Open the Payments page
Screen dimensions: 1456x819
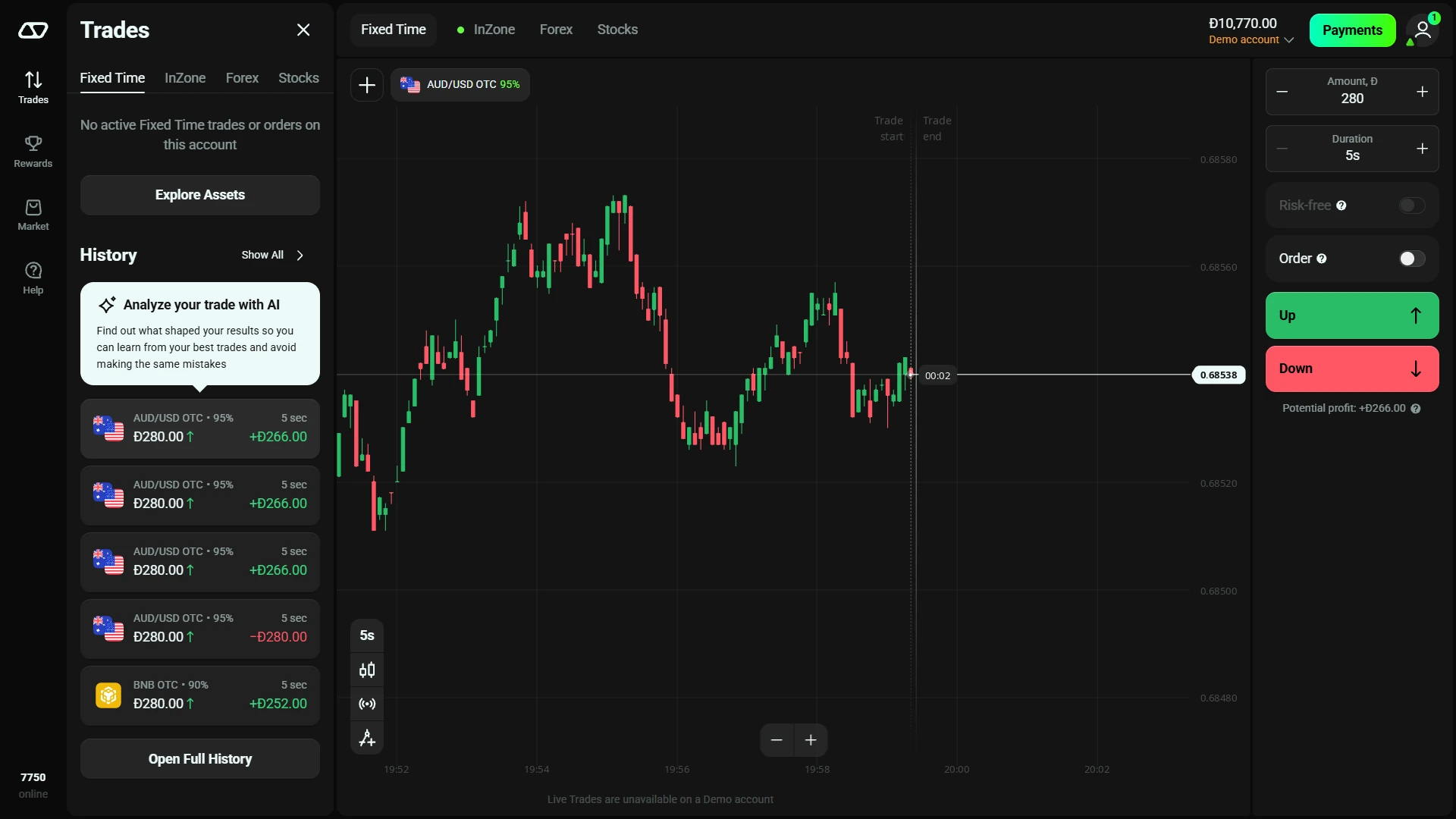(x=1352, y=30)
